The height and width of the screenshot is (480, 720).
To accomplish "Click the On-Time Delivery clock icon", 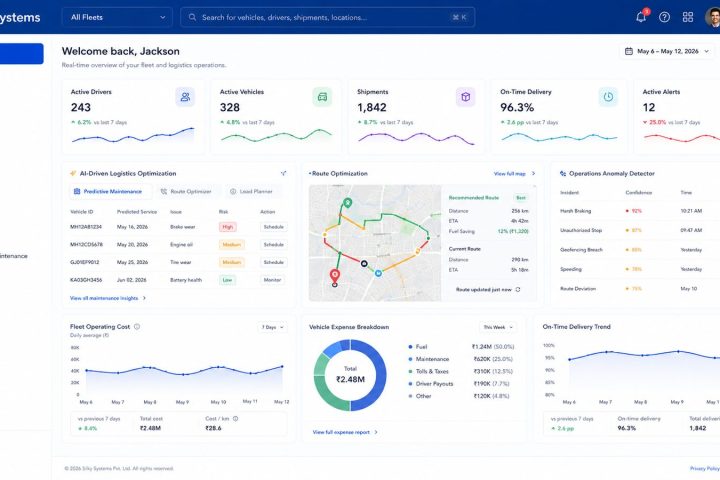I will coord(608,97).
